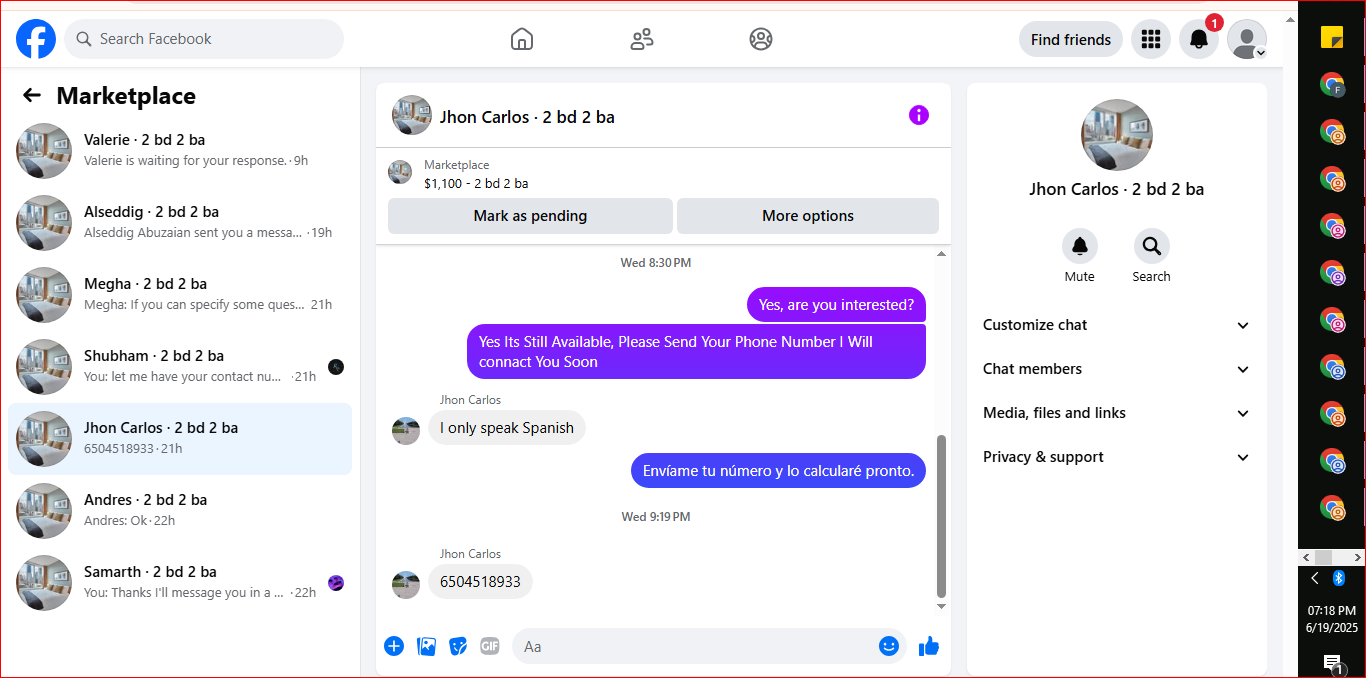The width and height of the screenshot is (1366, 678).
Task: Expand Chat members section
Action: pos(1117,369)
